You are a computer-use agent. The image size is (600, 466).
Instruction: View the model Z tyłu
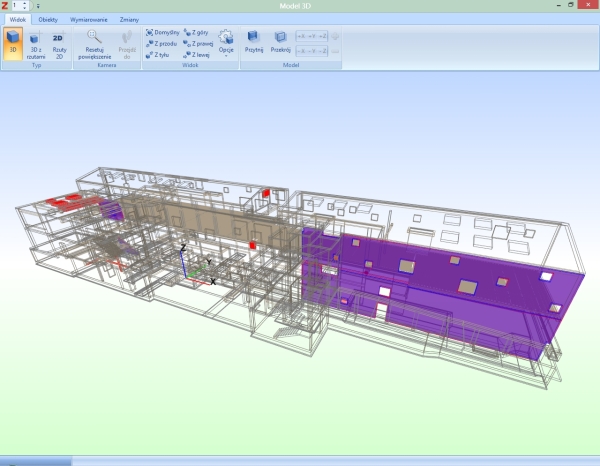point(161,55)
